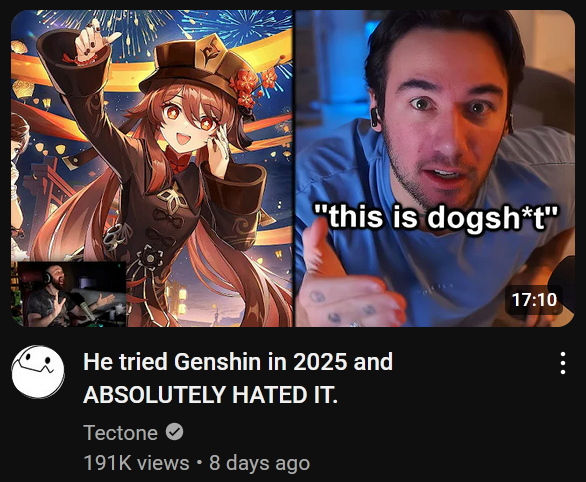
Task: Click the emblem on the front of the brown hat
Action: point(209,55)
